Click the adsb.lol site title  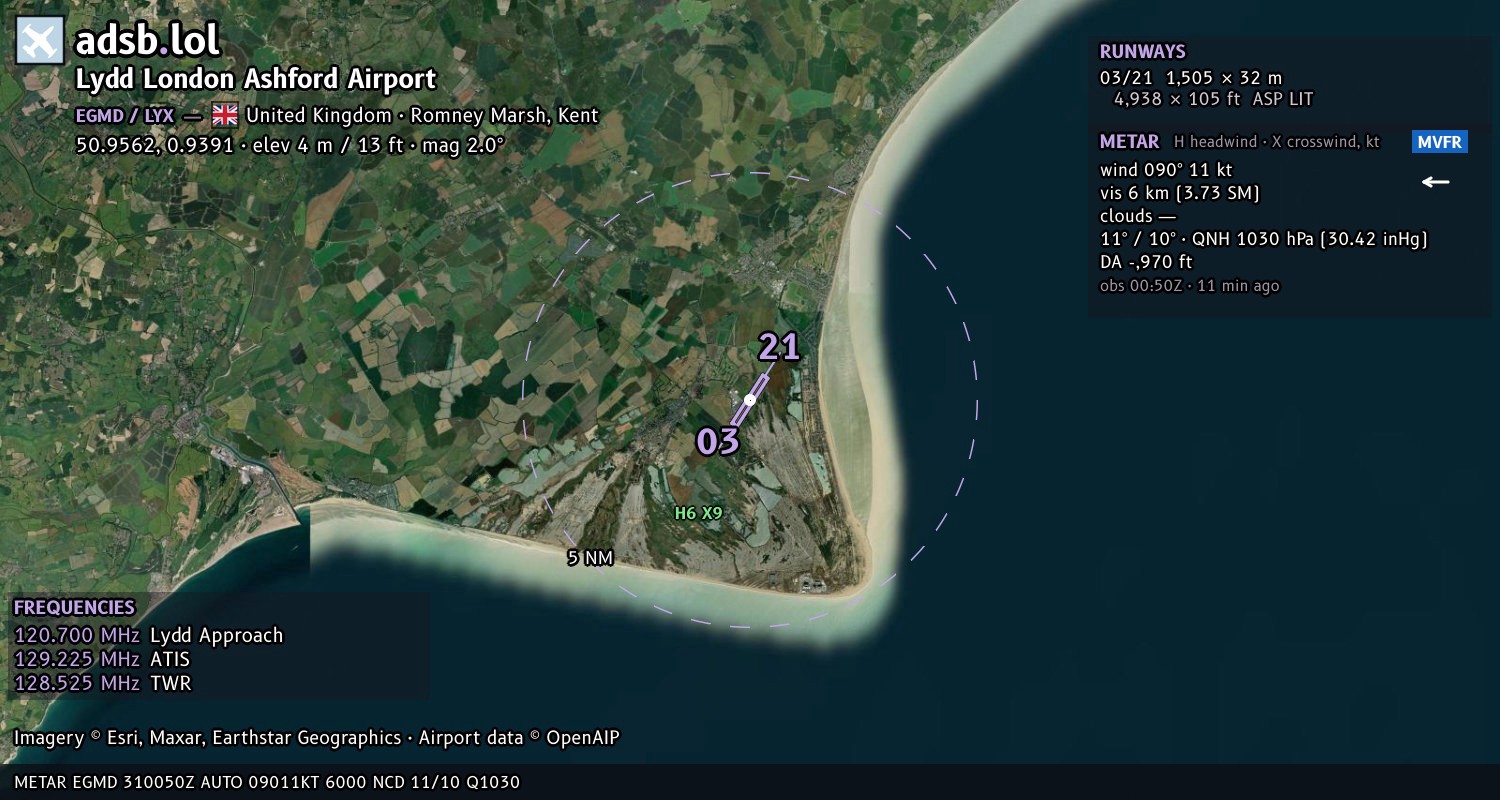coord(148,41)
